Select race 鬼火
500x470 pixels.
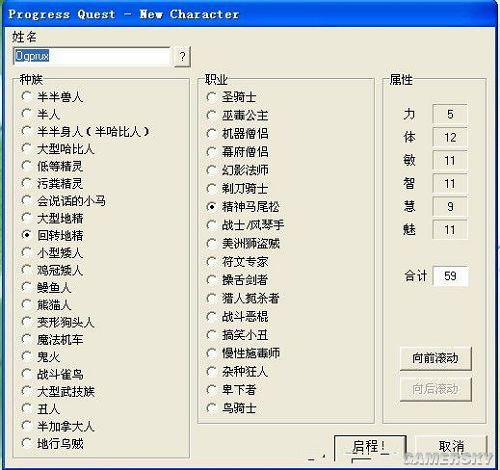40,357
